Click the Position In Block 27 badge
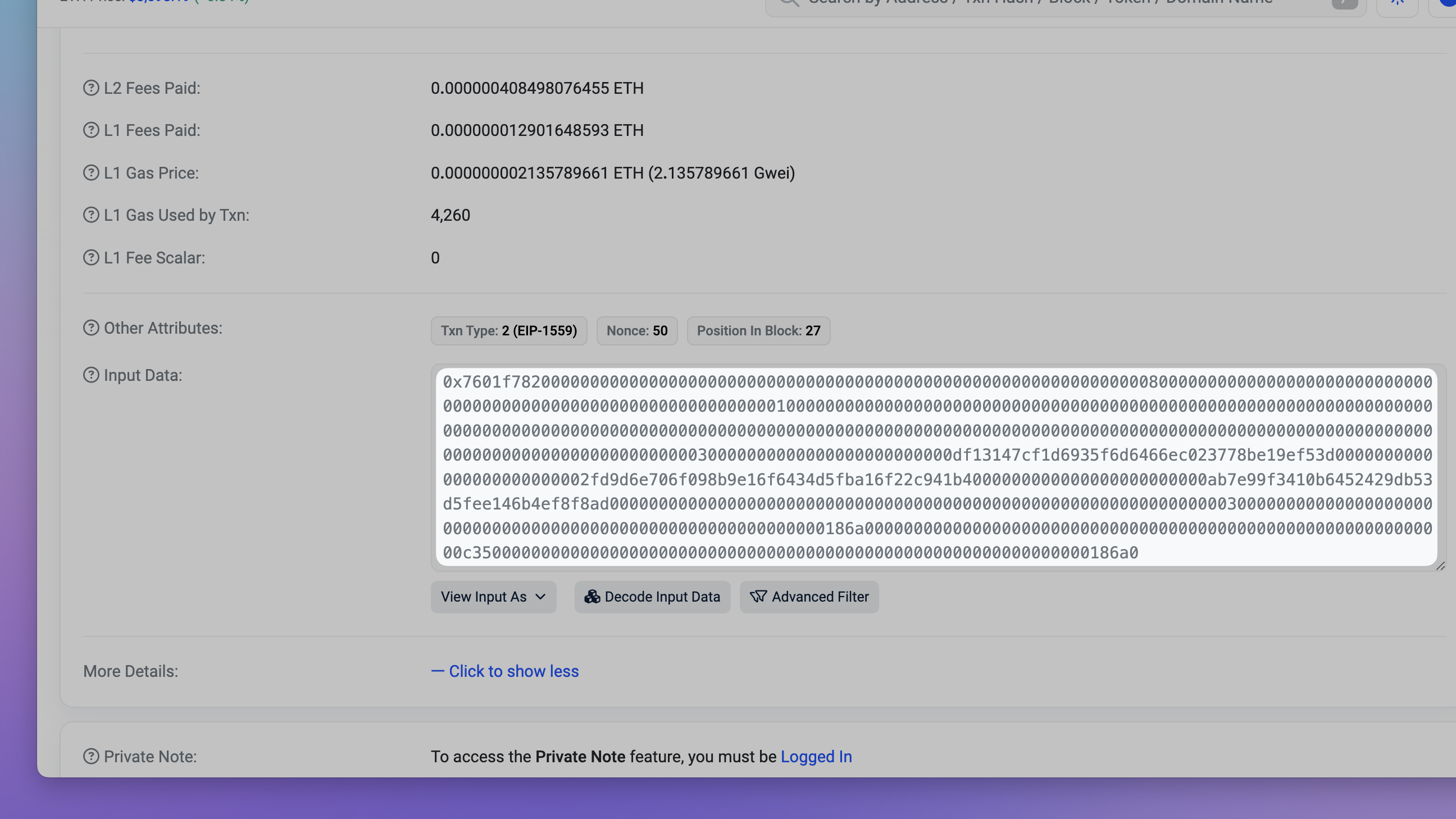Screen dimensions: 1456x819 [x=758, y=331]
